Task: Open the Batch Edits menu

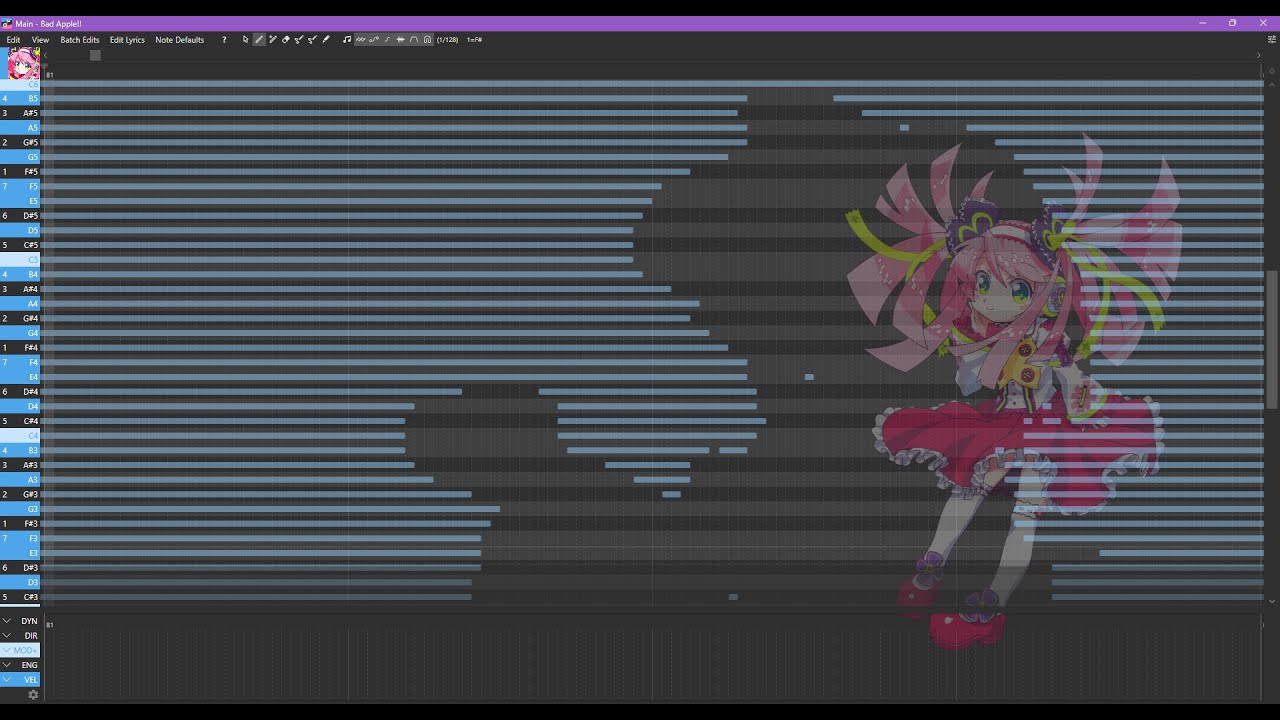Action: pos(80,40)
